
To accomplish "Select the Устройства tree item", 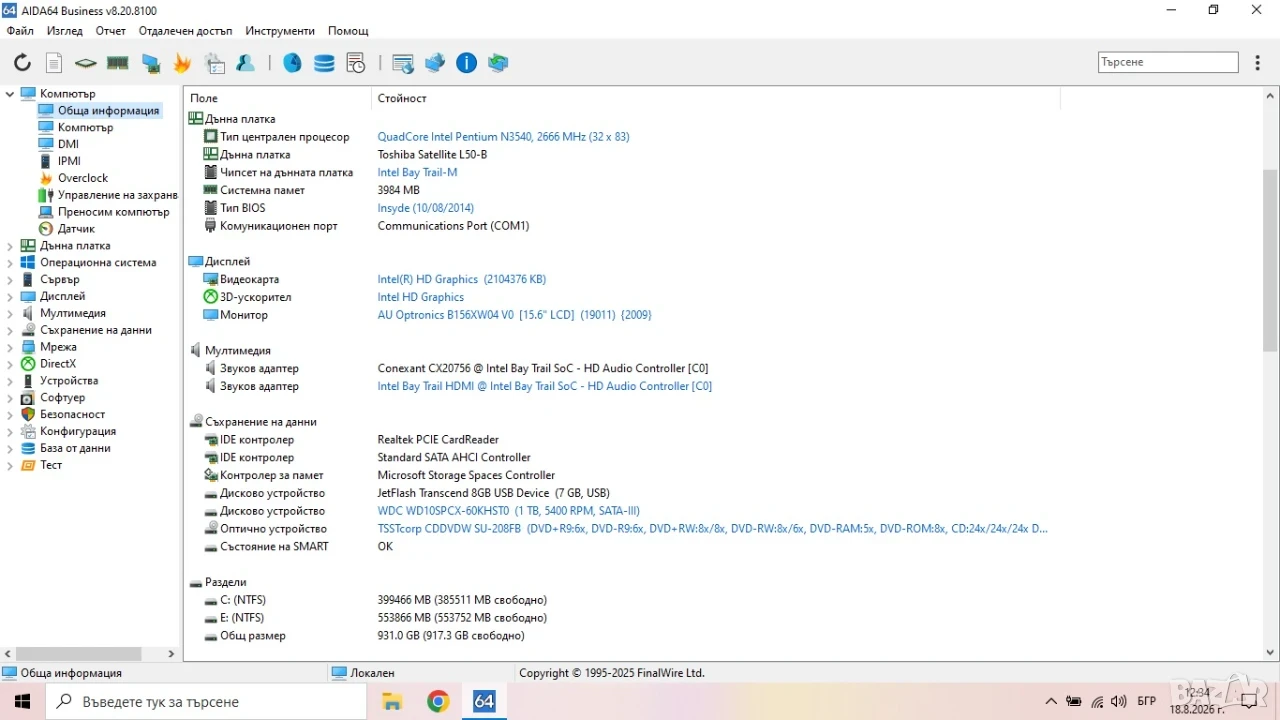I will pyautogui.click(x=69, y=381).
